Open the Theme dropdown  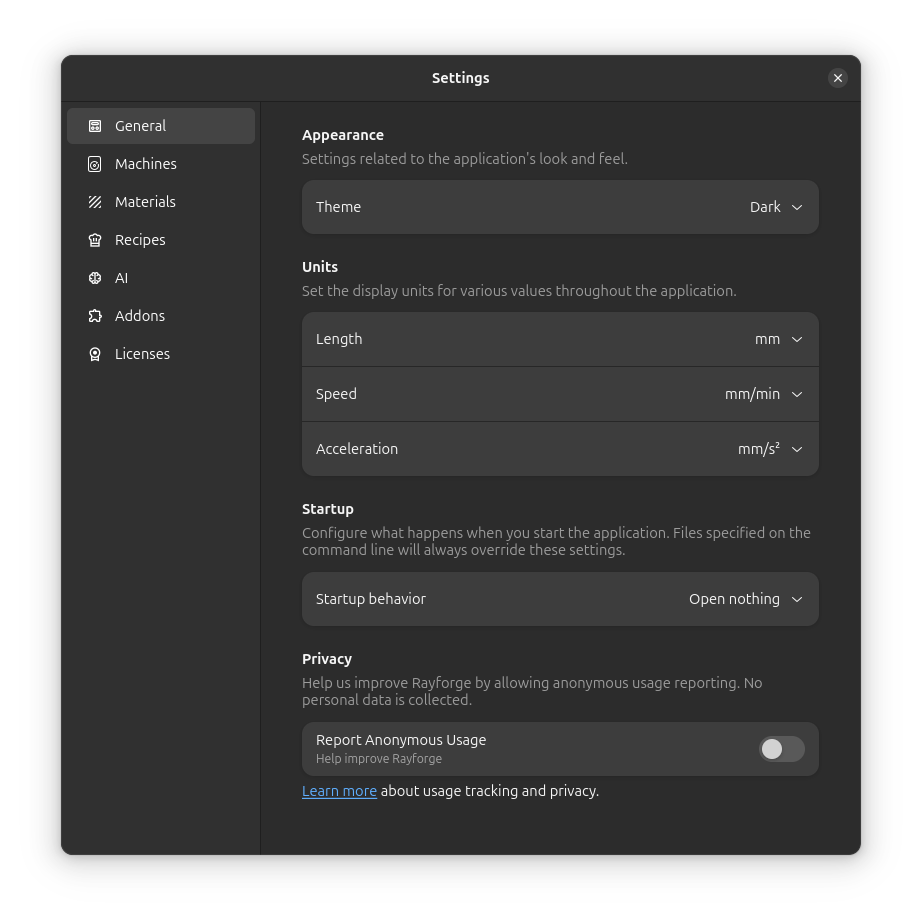point(775,206)
